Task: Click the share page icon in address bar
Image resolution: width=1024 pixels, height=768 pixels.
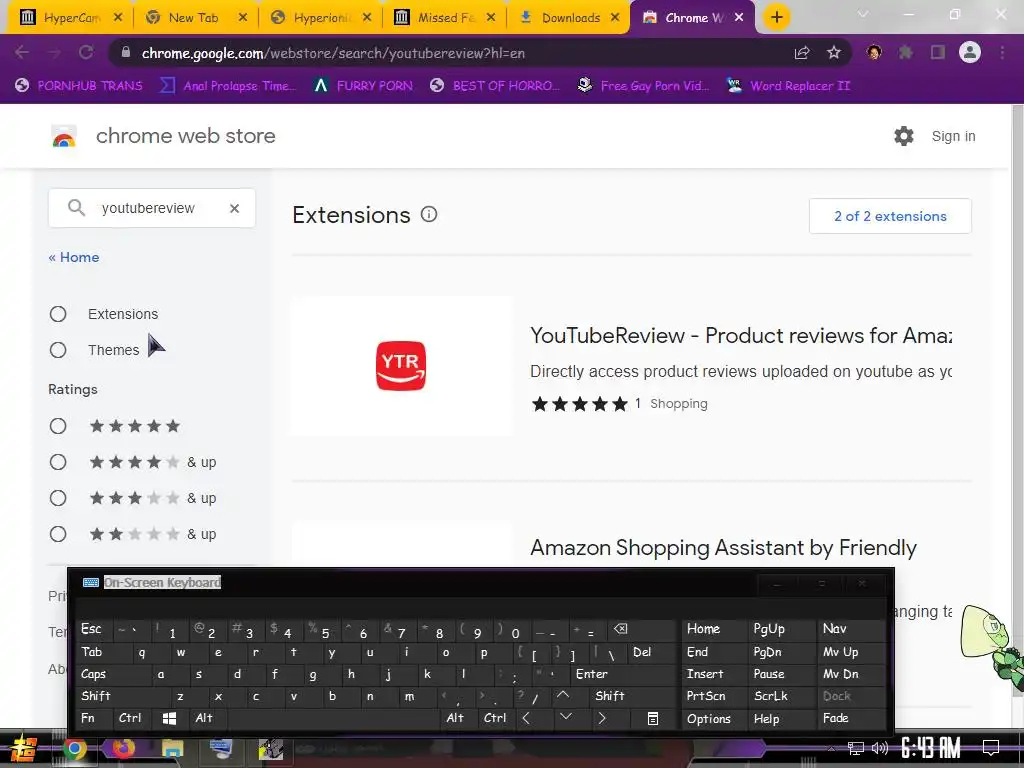Action: [802, 53]
